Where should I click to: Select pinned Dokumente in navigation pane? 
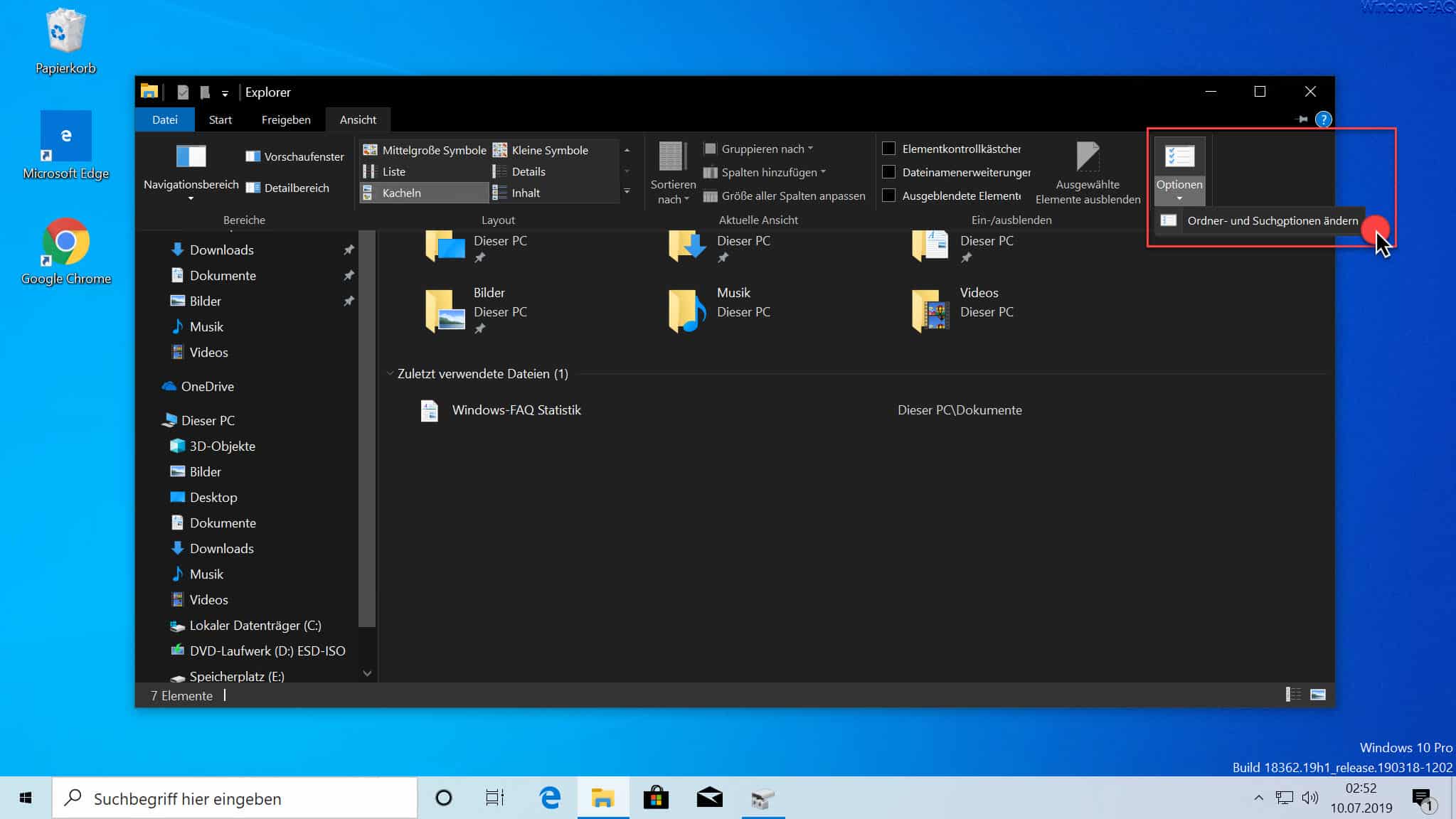click(223, 275)
